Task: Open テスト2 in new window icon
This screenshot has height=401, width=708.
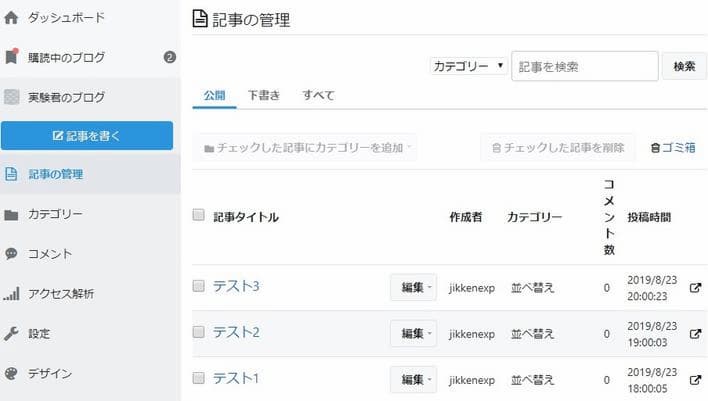Action: click(695, 334)
